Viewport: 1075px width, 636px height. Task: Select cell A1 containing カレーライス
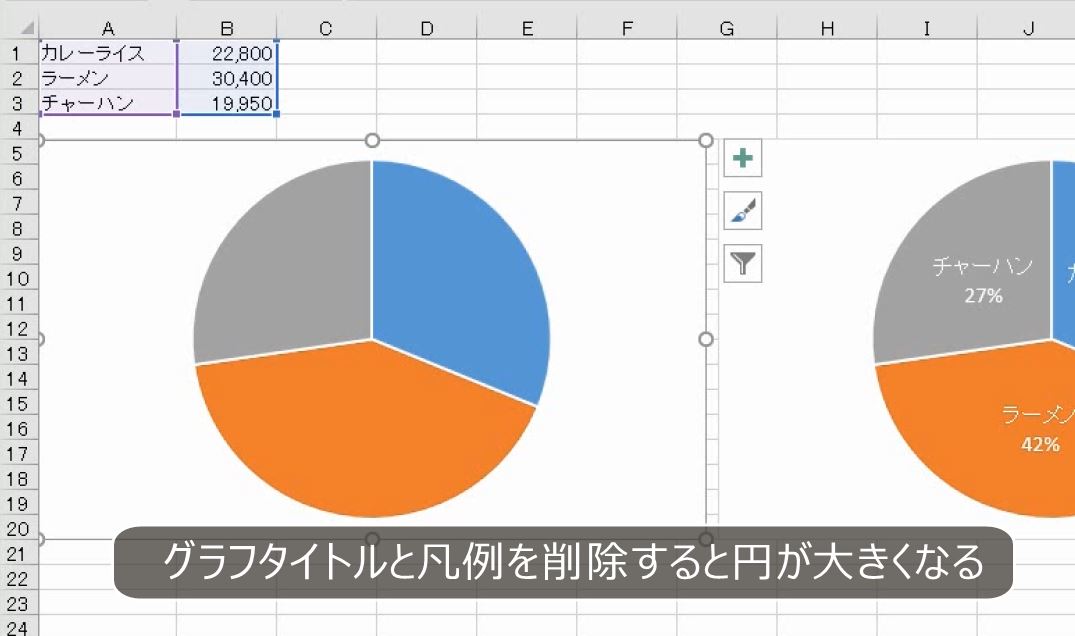(108, 53)
